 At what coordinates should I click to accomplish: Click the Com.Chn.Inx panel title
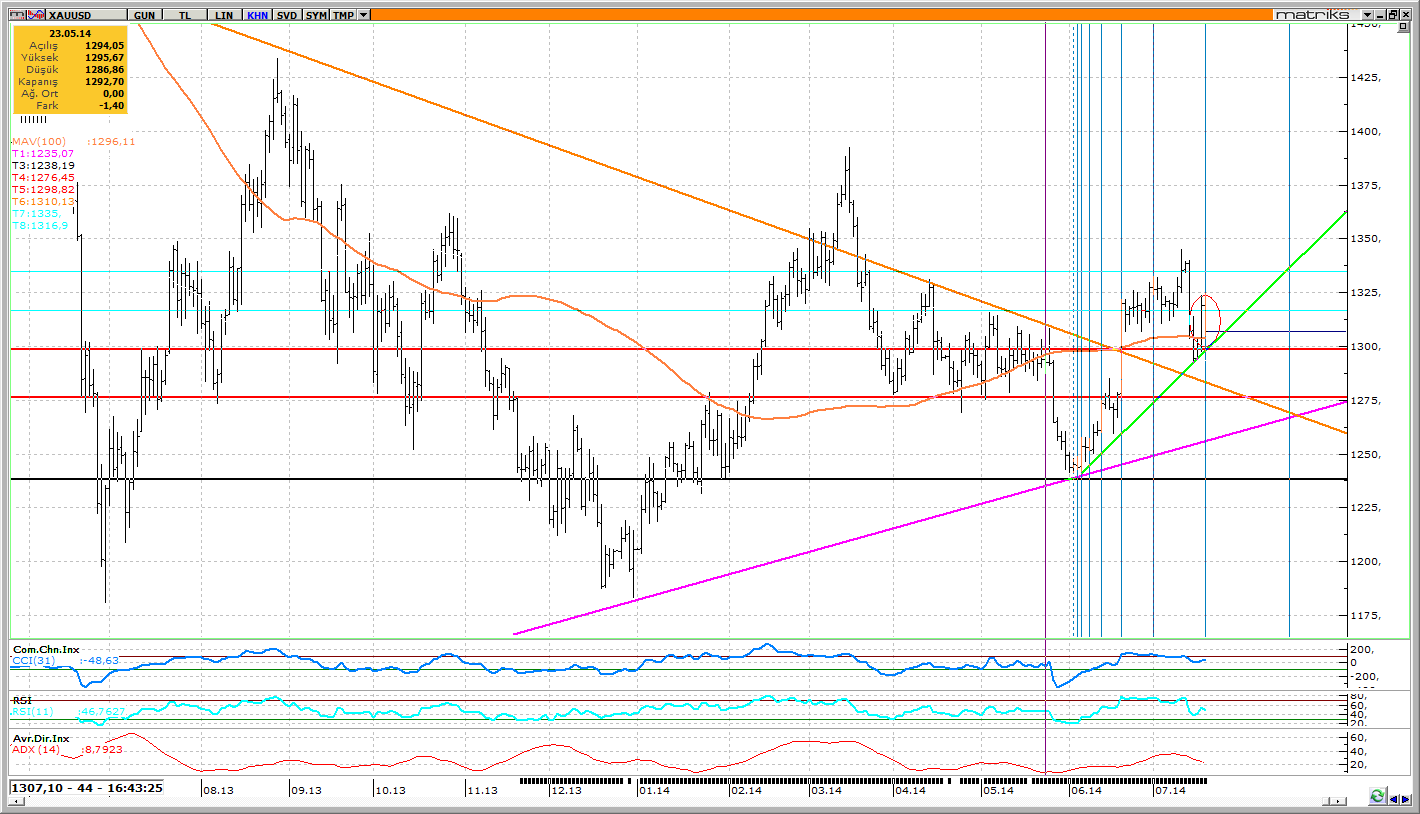(x=46, y=650)
